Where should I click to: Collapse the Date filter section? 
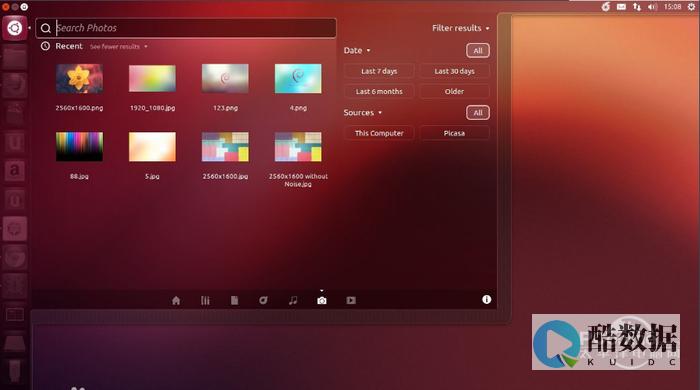tap(357, 50)
